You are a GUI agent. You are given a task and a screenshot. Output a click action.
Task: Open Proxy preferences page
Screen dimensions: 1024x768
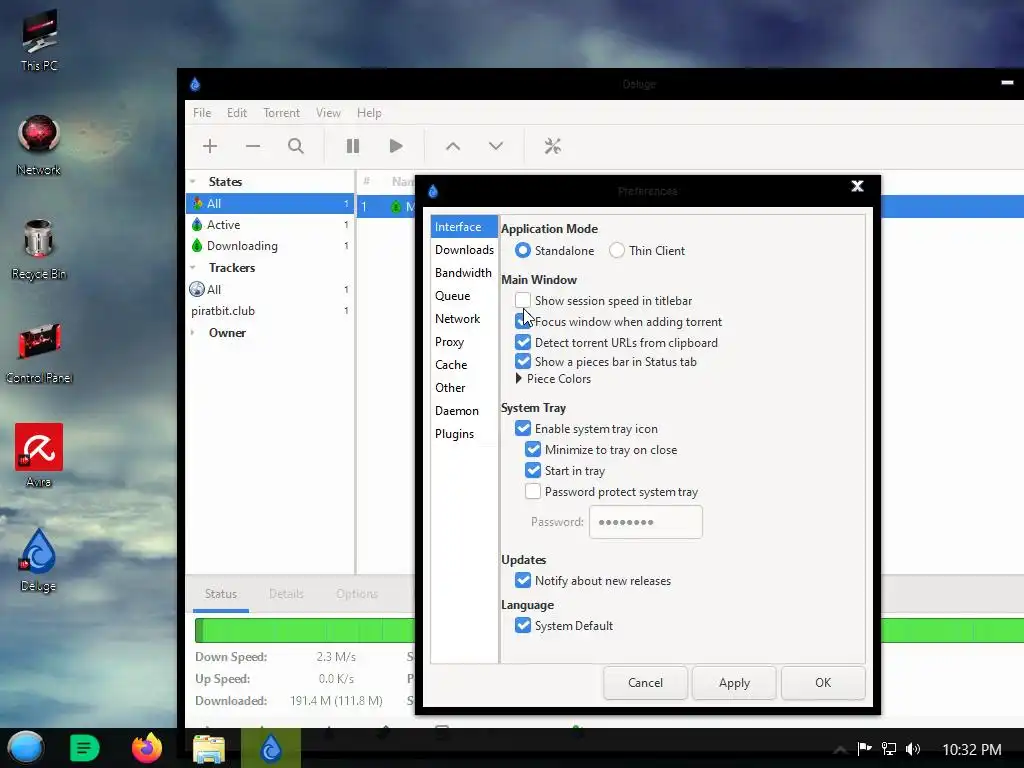[464, 342]
